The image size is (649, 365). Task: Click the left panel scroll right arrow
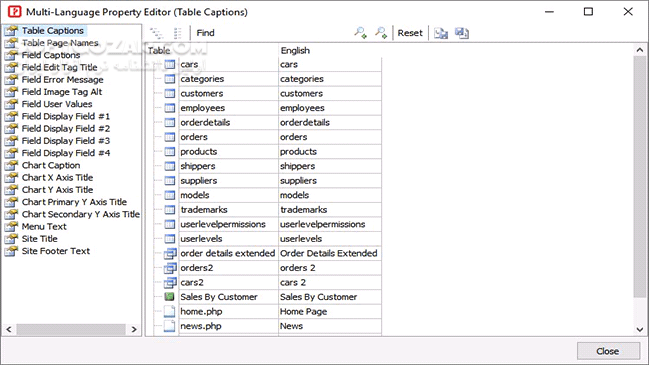click(x=134, y=329)
